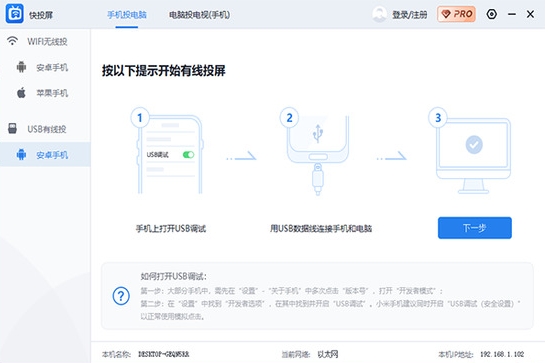Viewport: 549px width, 363px height.
Task: Click the 以太网 network status text
Action: [x=328, y=354]
